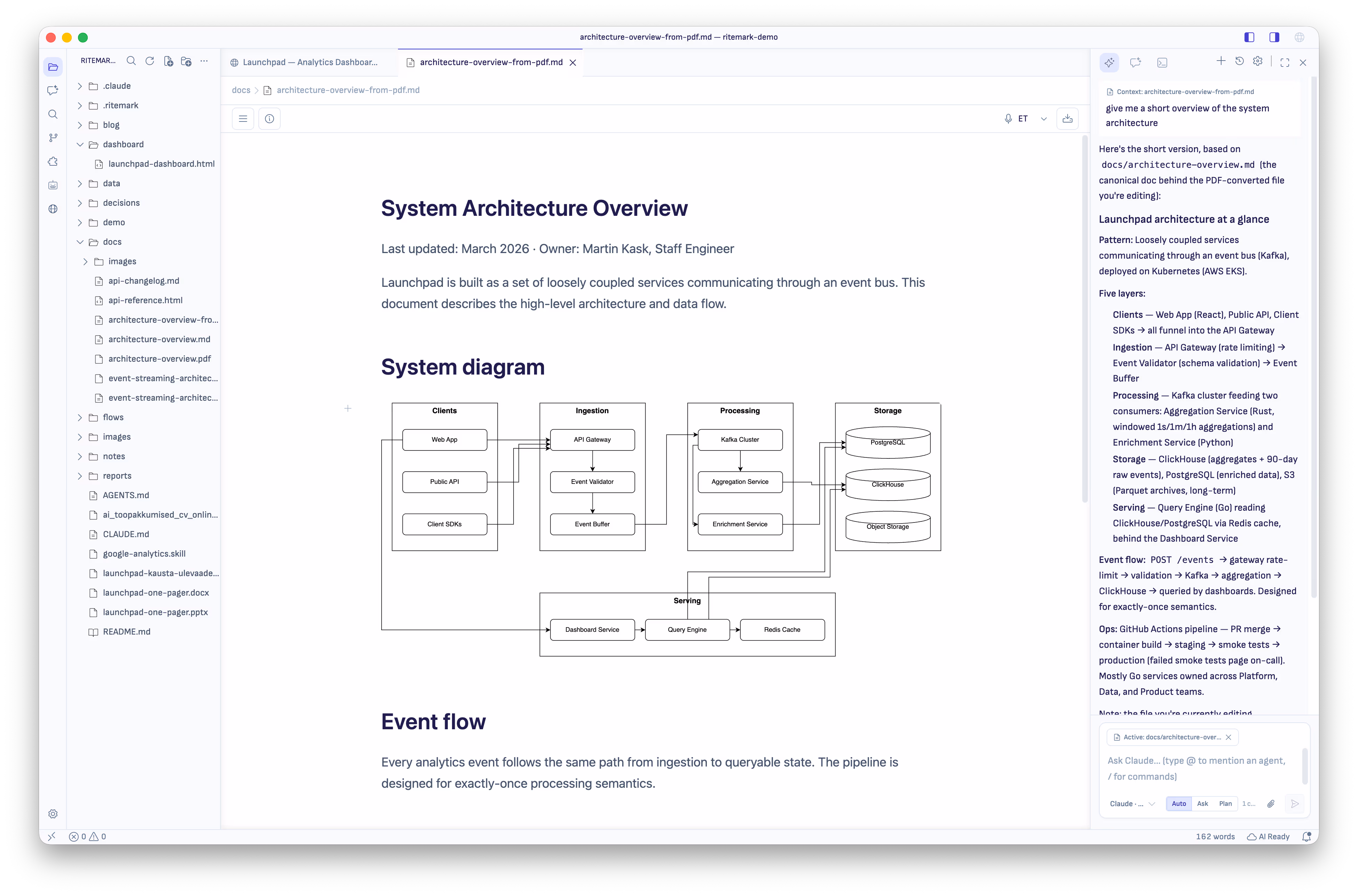Click architecture-overview-from-pdf.md breadcrumb
Image resolution: width=1358 pixels, height=896 pixels.
[x=348, y=90]
